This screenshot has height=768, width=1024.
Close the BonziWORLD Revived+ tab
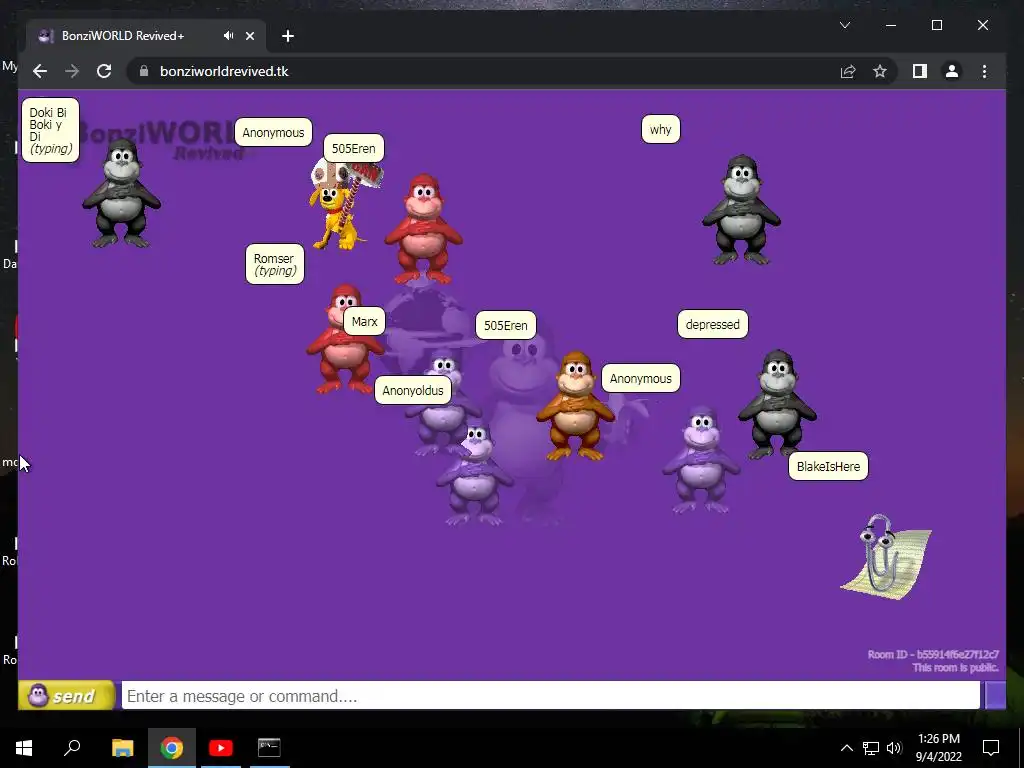[x=249, y=36]
